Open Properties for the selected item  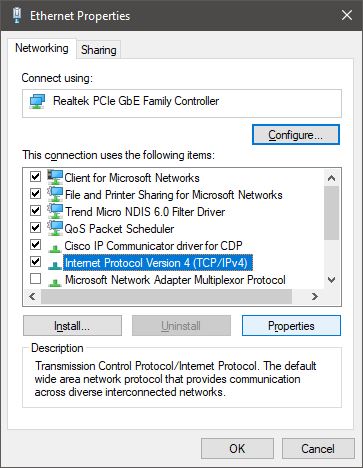click(291, 326)
